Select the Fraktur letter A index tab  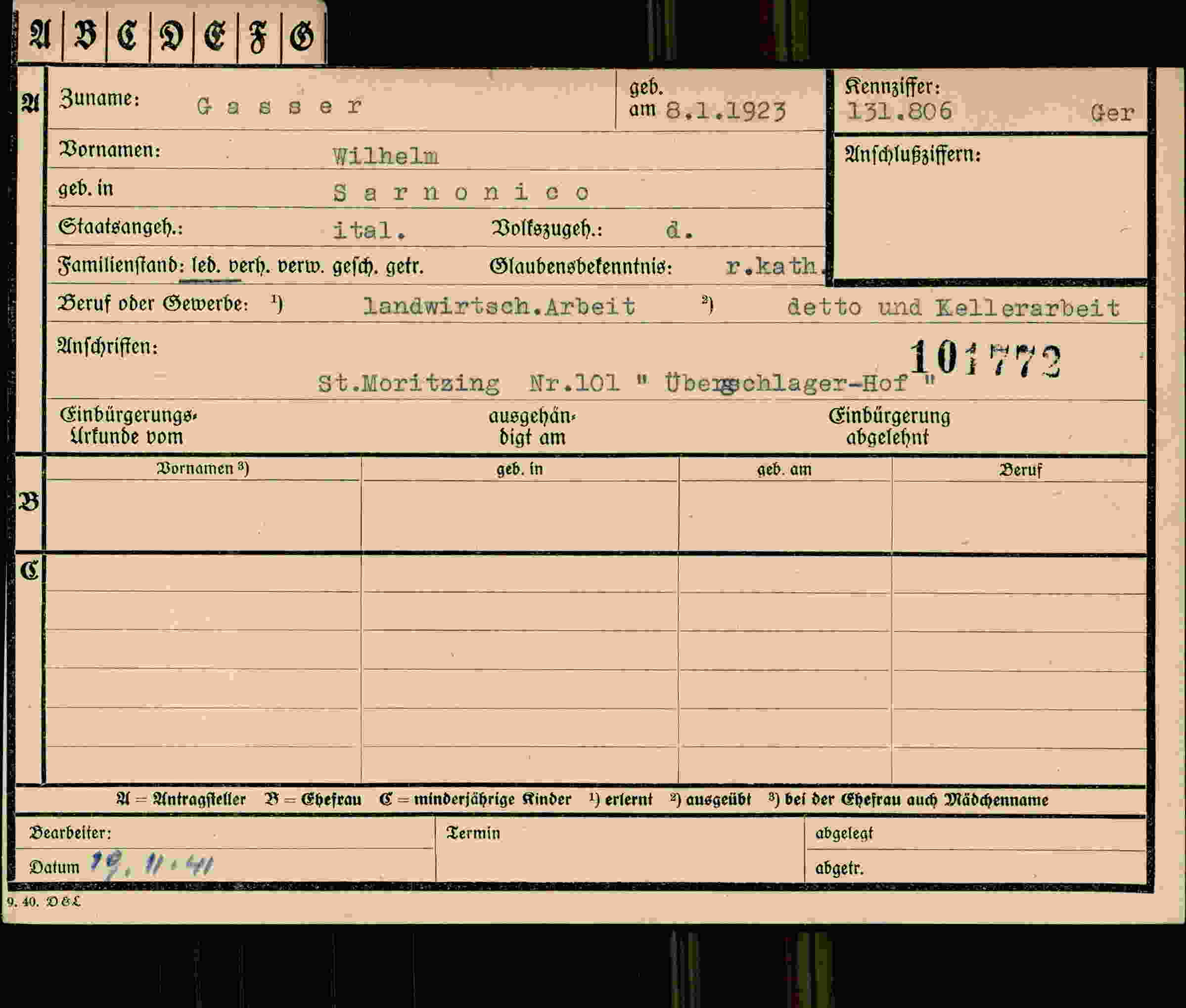[x=40, y=36]
